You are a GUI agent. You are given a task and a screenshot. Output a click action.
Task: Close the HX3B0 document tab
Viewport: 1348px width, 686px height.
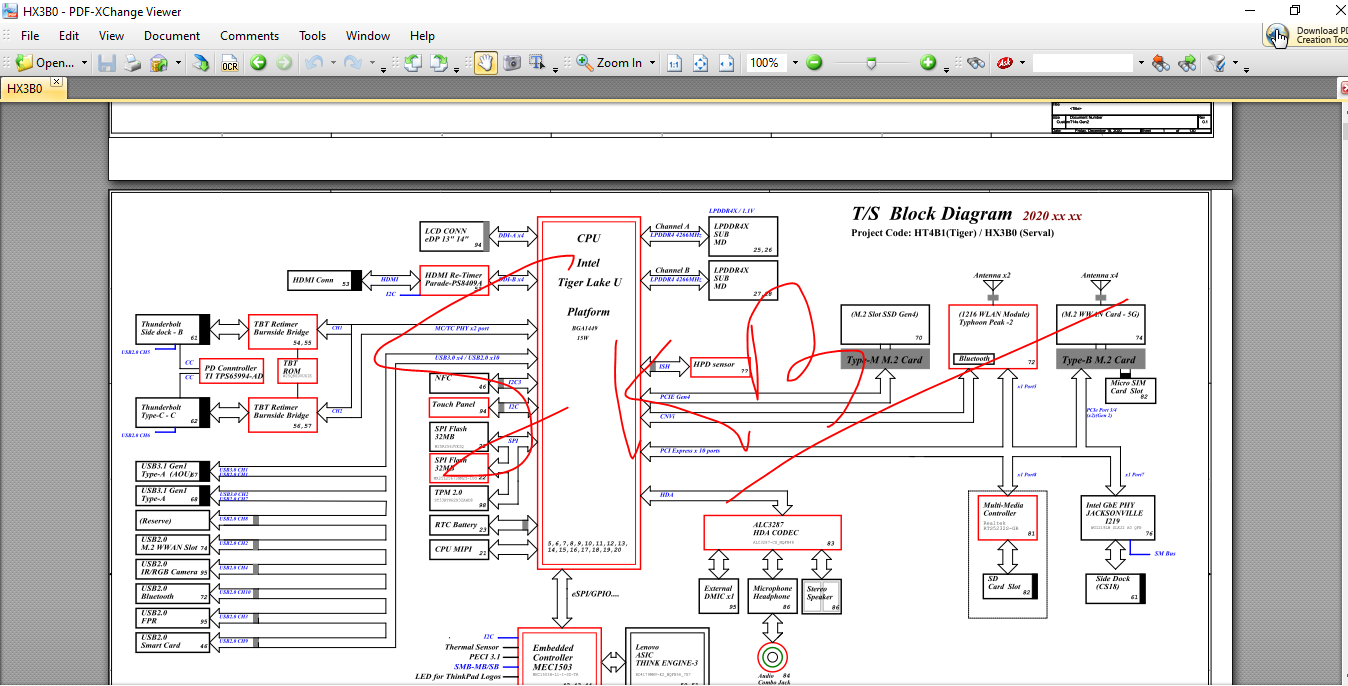pos(57,82)
